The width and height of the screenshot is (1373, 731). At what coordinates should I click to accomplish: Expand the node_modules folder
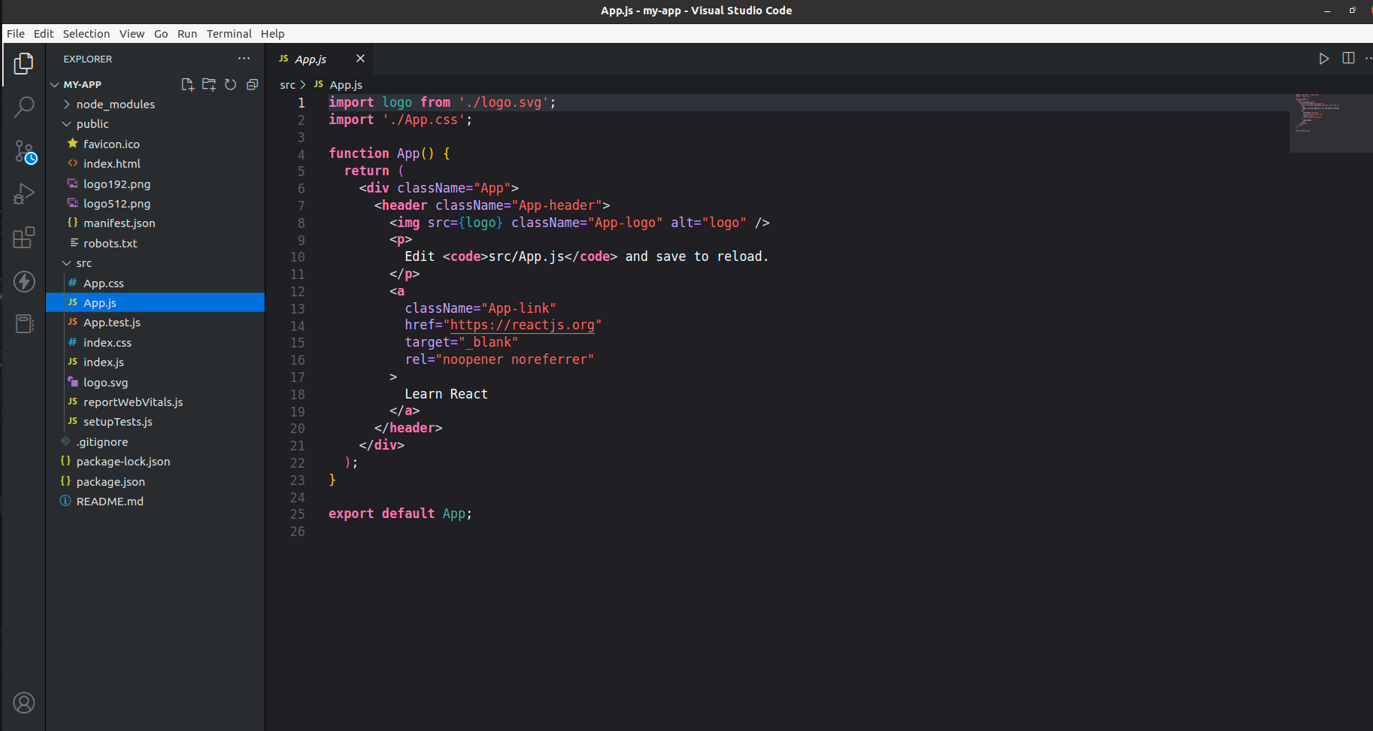(114, 104)
